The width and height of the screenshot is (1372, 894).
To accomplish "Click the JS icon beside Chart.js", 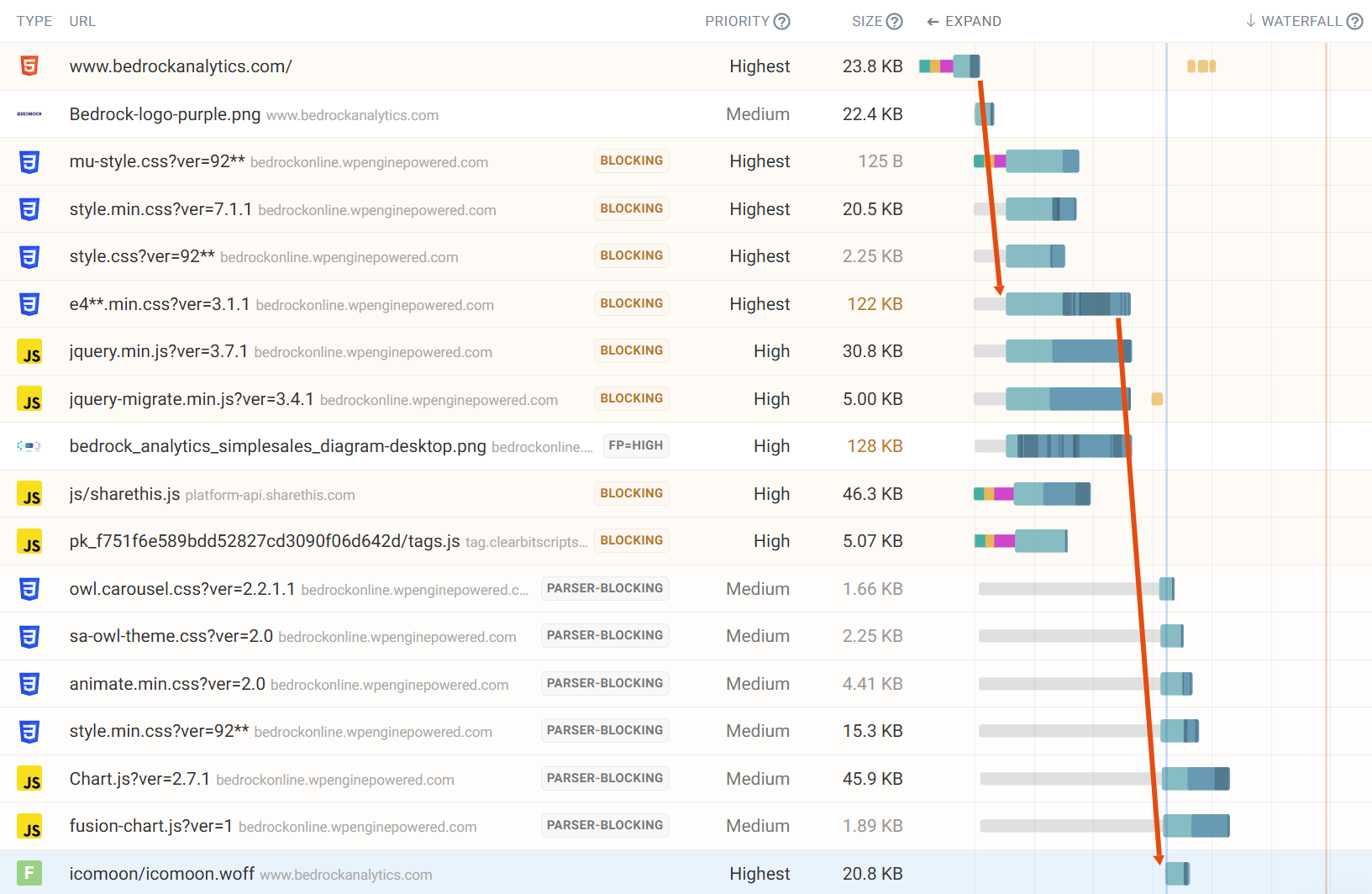I will click(29, 778).
